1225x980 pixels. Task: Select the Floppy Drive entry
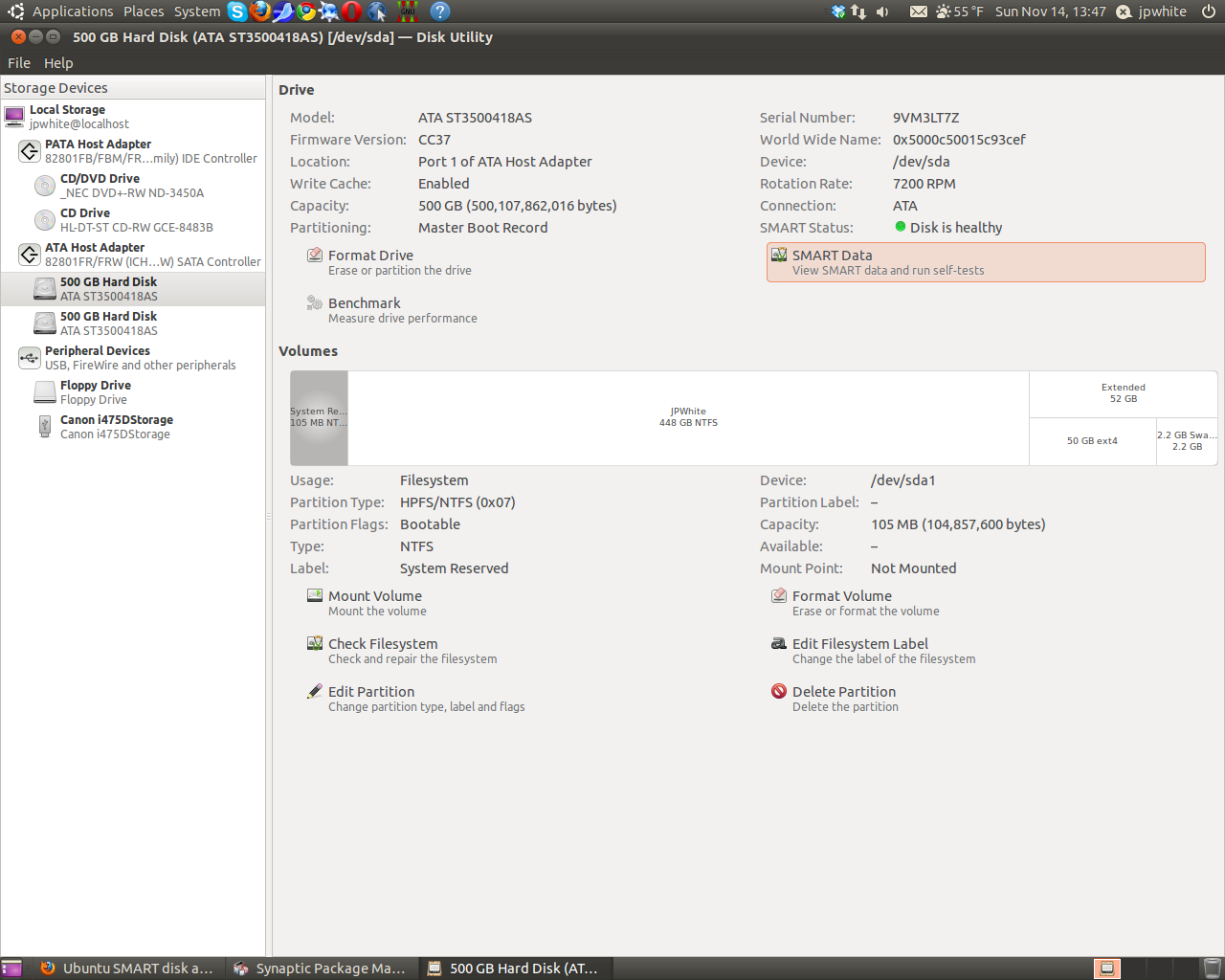[x=95, y=392]
